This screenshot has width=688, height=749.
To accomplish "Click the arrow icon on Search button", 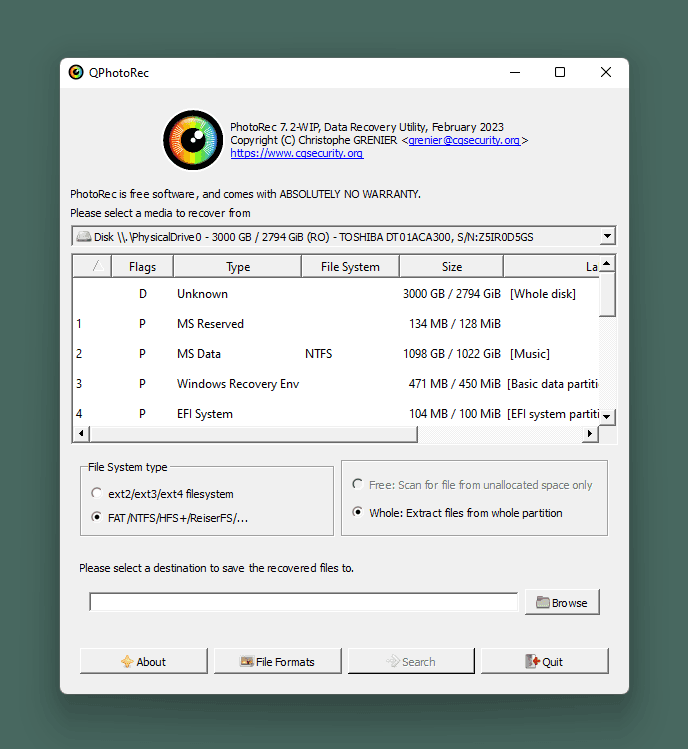I will (393, 661).
